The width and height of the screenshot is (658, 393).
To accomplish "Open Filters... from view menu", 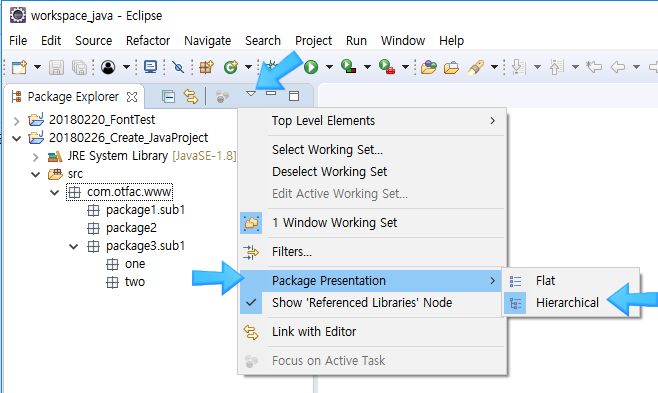I will pos(372,252).
